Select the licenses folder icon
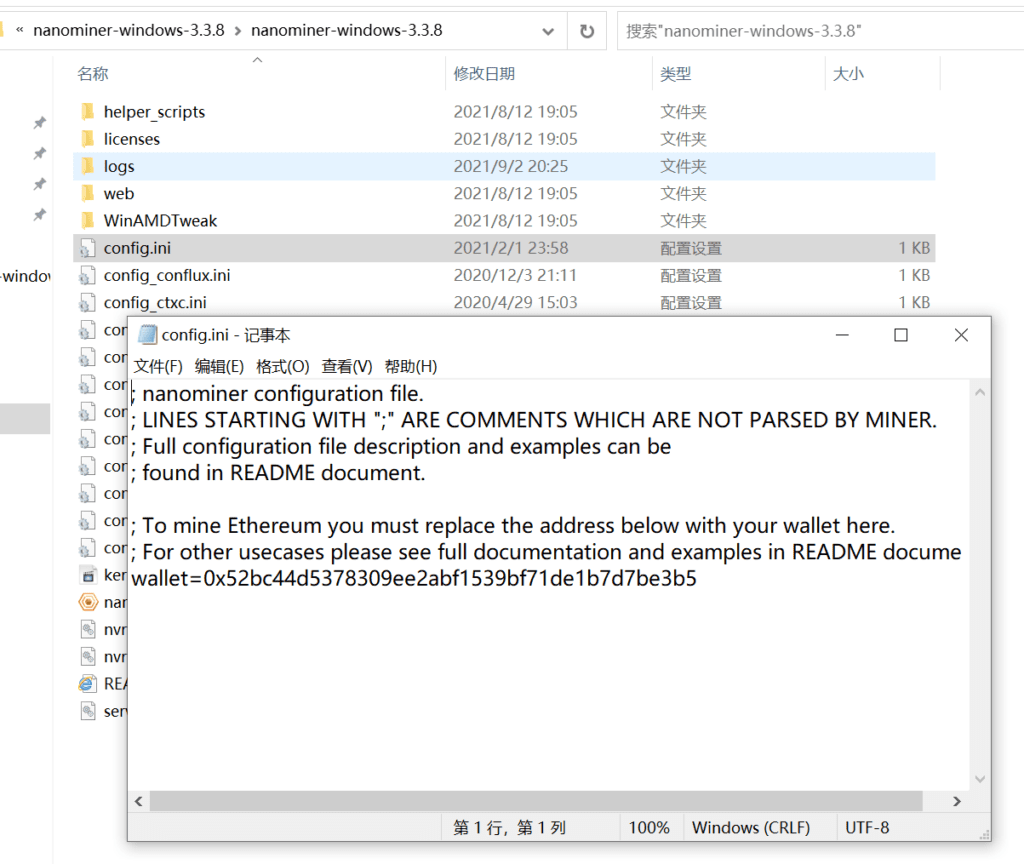 point(87,139)
